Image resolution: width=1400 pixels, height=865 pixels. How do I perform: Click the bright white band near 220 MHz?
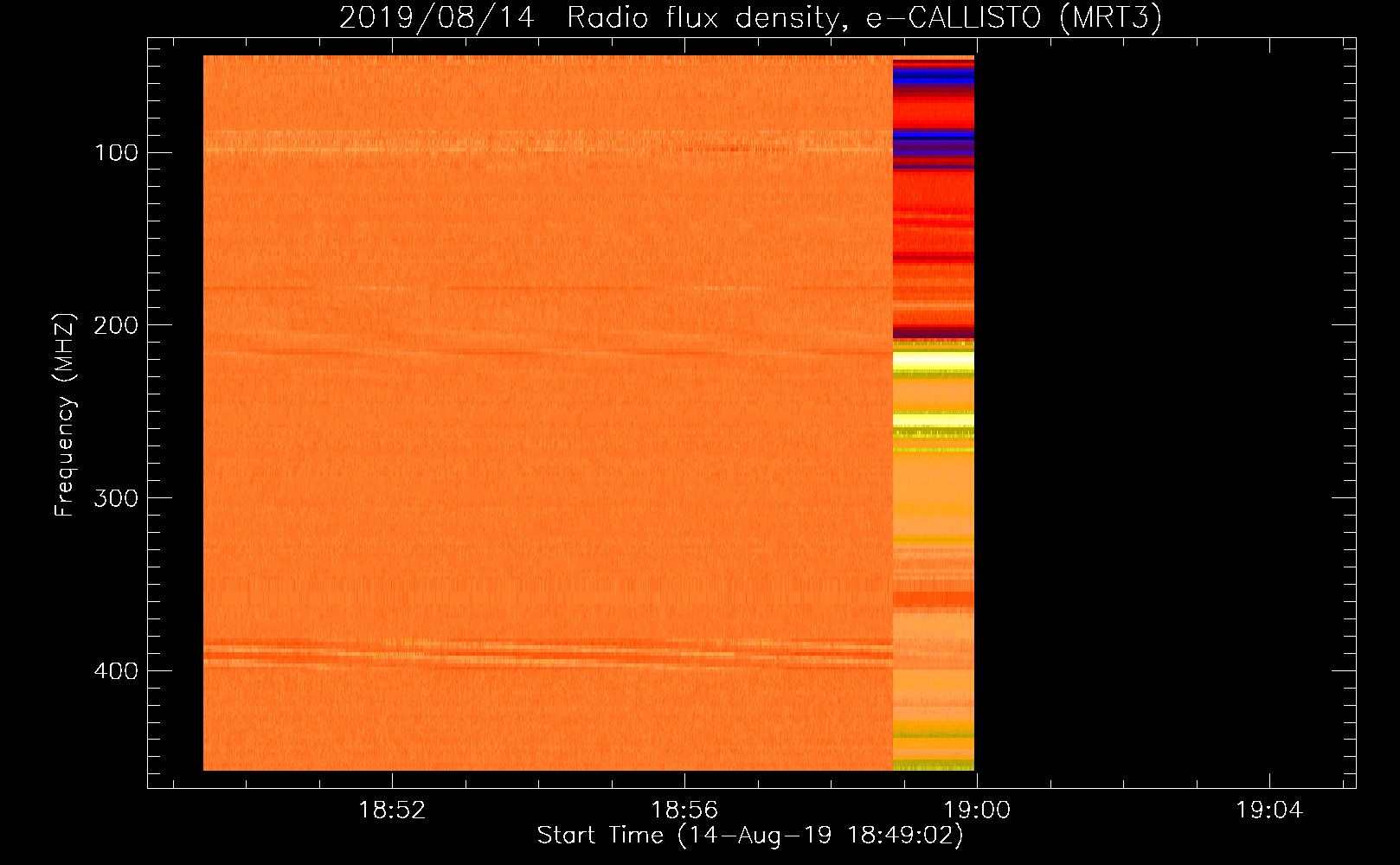coord(933,359)
